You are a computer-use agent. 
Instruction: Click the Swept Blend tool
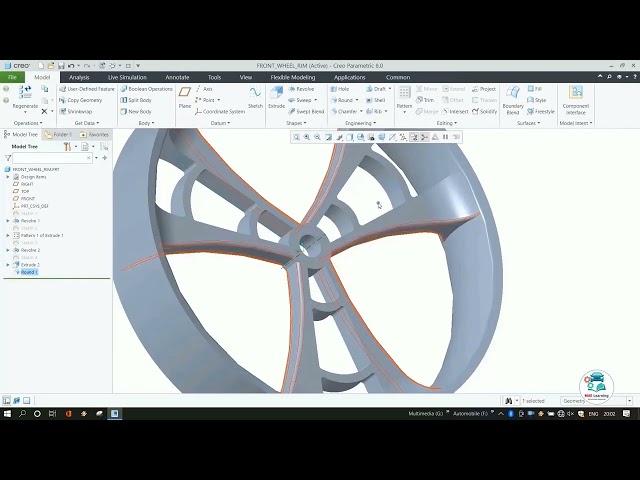tap(306, 111)
